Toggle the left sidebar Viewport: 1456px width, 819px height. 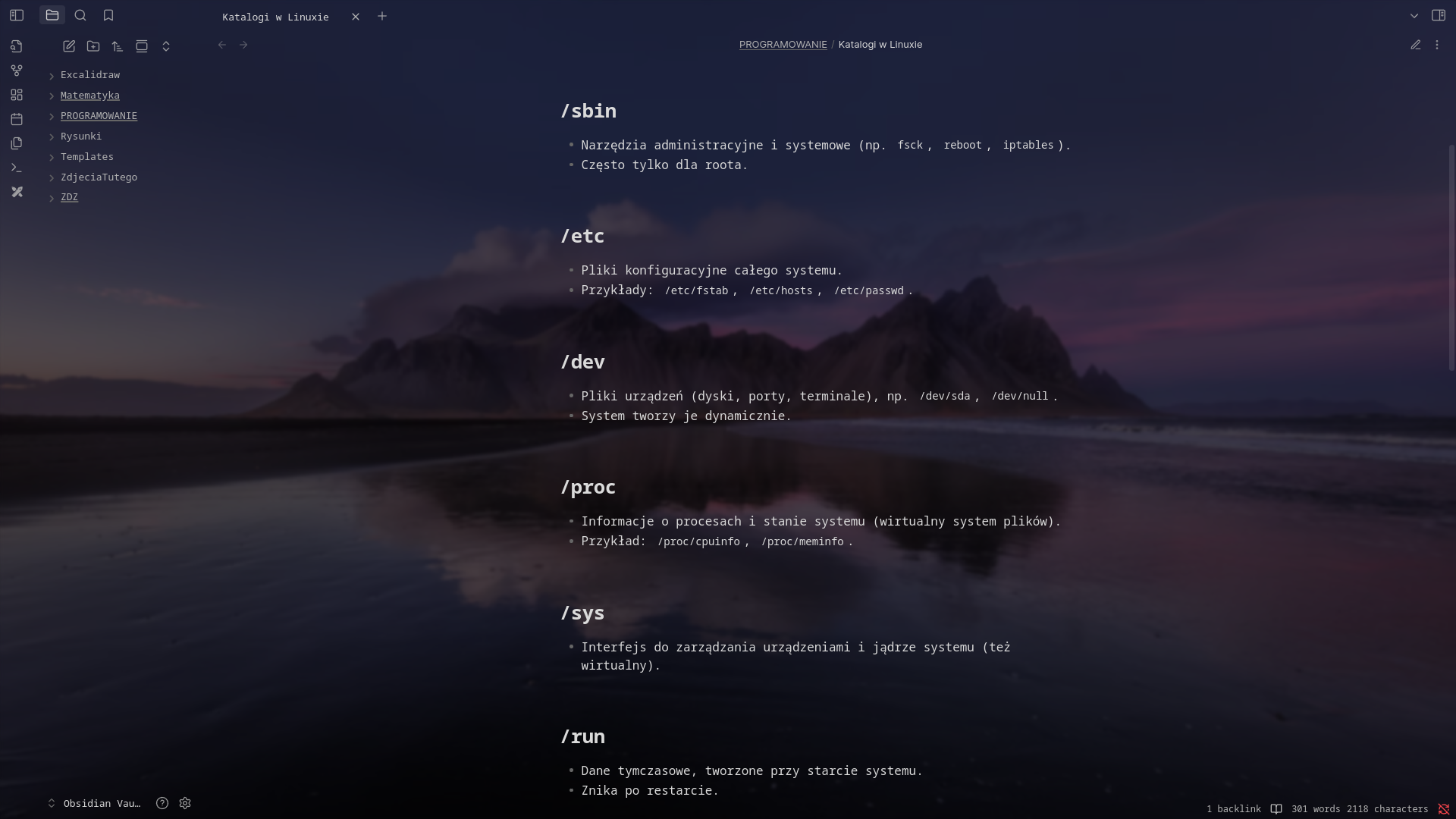[17, 15]
